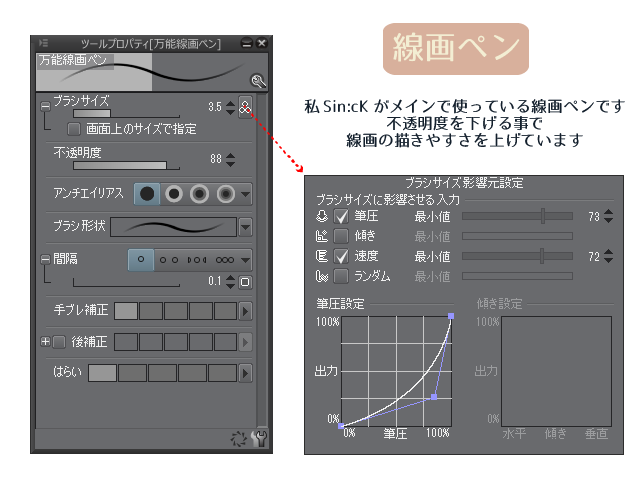Open 間隔 gap dropdown arrow

(245, 260)
